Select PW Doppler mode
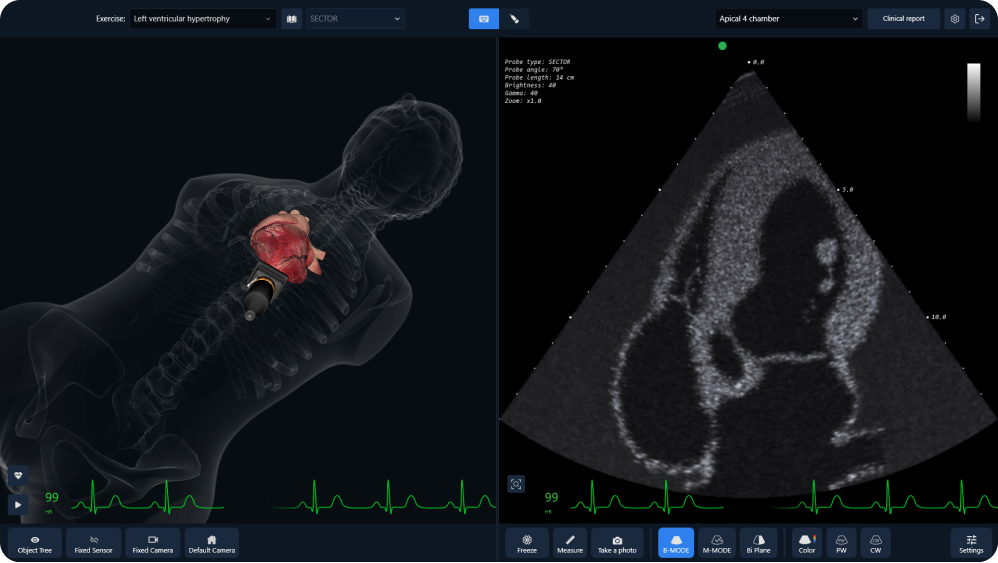The image size is (998, 563). (x=841, y=543)
